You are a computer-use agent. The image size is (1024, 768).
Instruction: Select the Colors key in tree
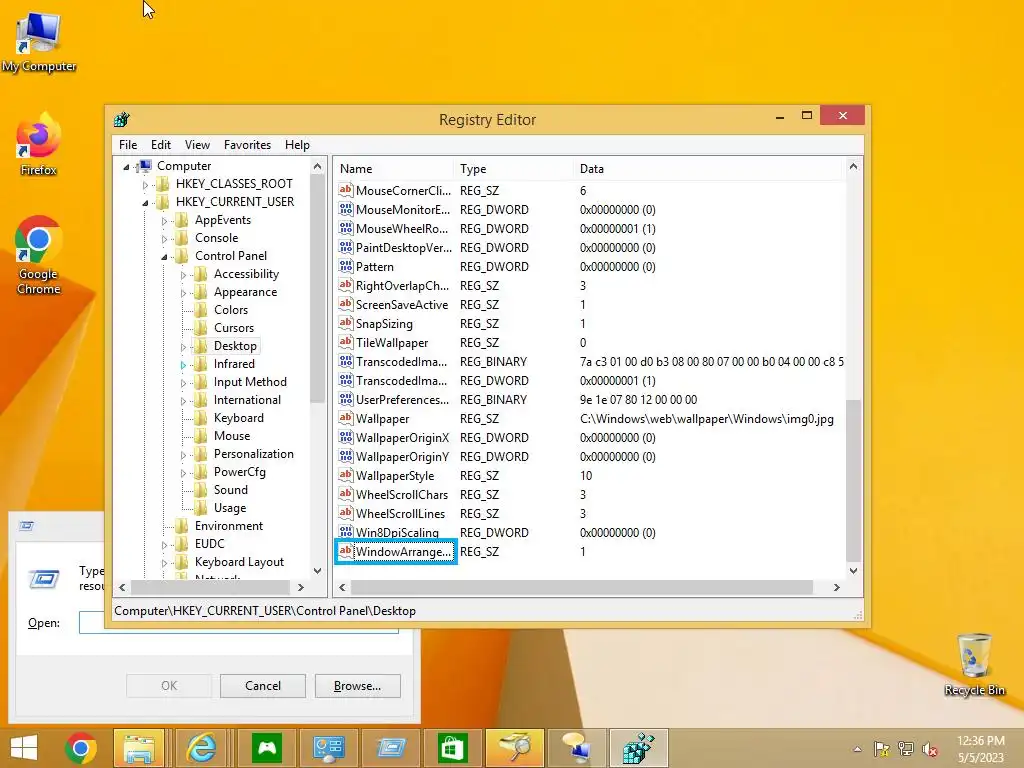tap(231, 310)
